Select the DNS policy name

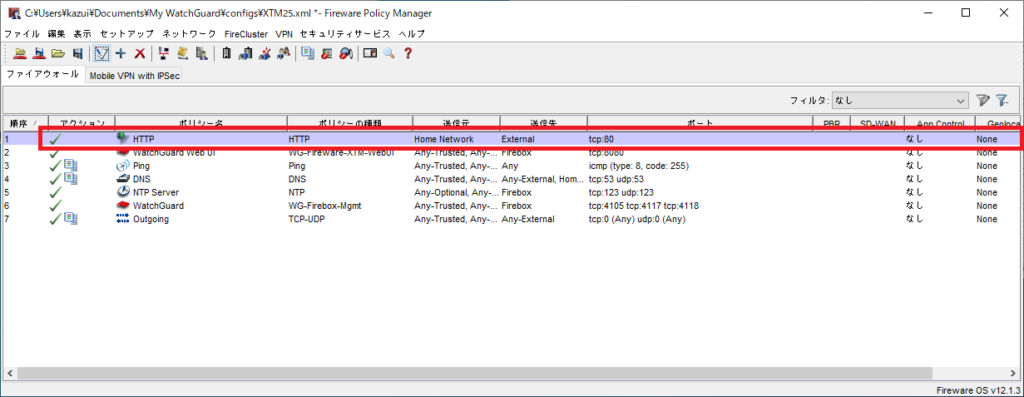click(142, 179)
